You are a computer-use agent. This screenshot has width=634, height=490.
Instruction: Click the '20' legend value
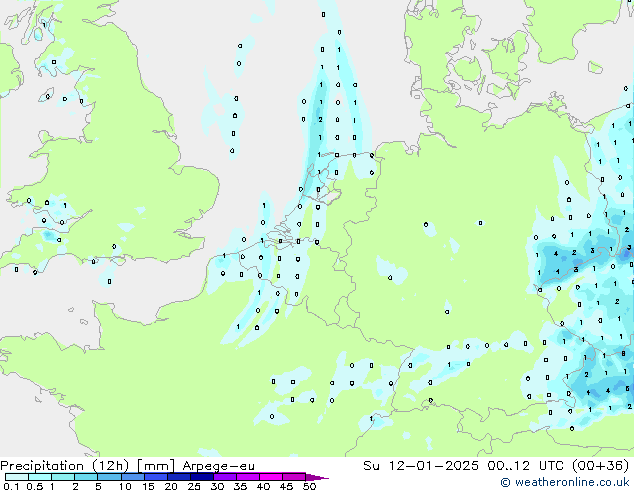(171, 486)
